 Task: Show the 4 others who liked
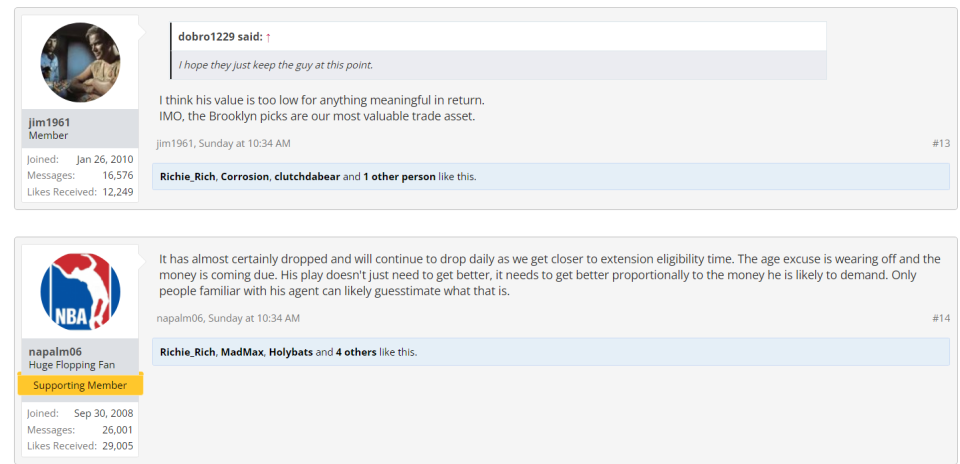pos(356,352)
